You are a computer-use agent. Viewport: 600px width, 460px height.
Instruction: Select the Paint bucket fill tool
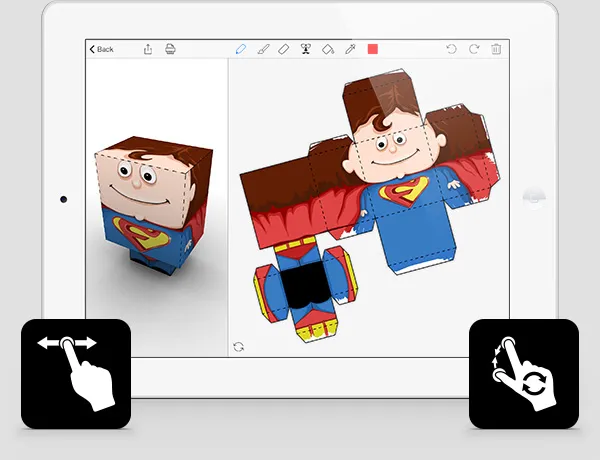pos(328,49)
